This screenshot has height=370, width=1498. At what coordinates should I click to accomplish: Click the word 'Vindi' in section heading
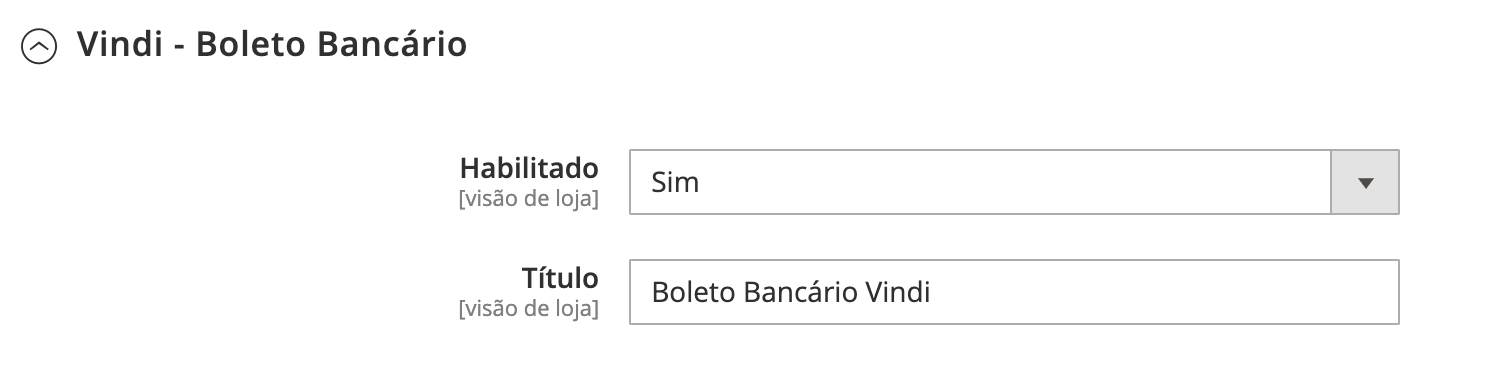120,45
